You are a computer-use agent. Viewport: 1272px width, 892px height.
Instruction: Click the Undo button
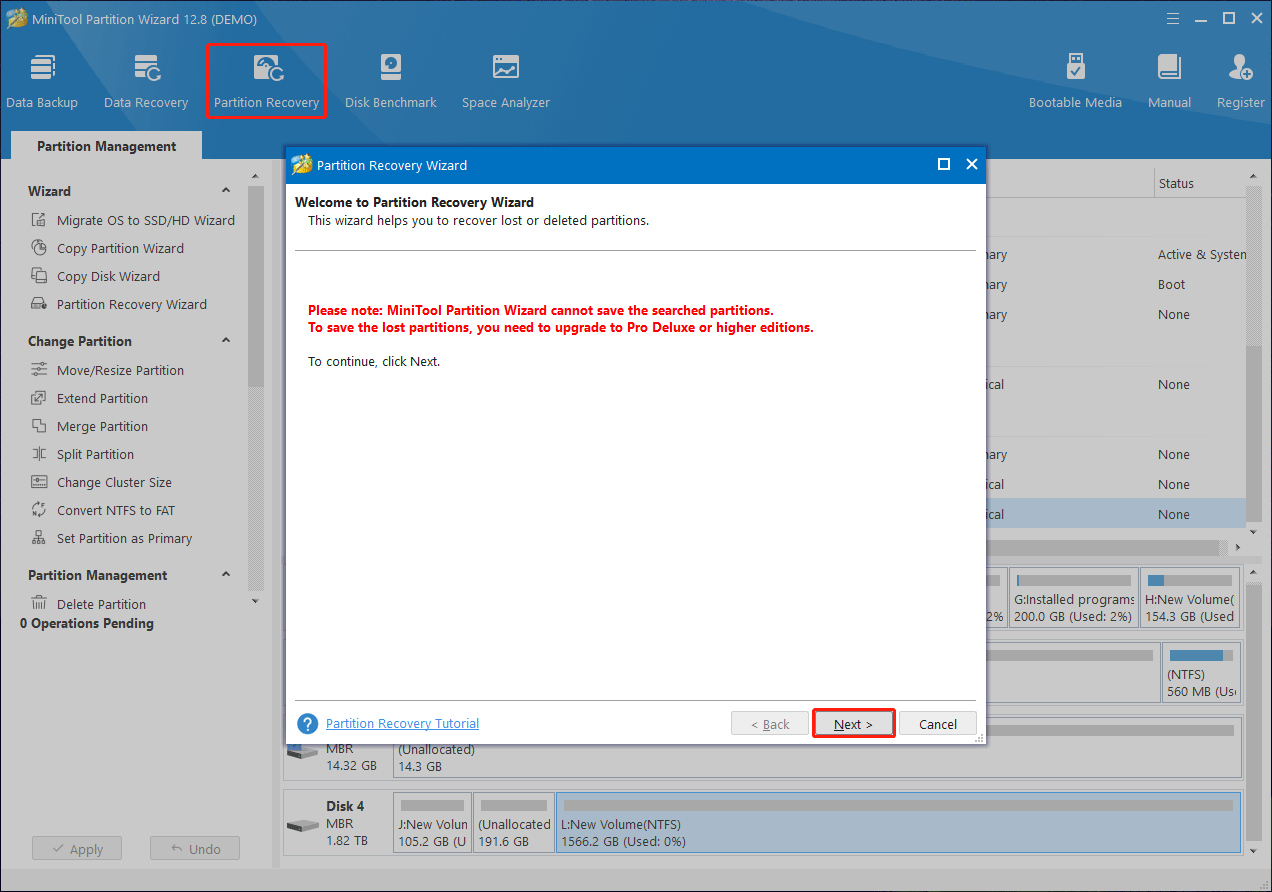click(195, 849)
